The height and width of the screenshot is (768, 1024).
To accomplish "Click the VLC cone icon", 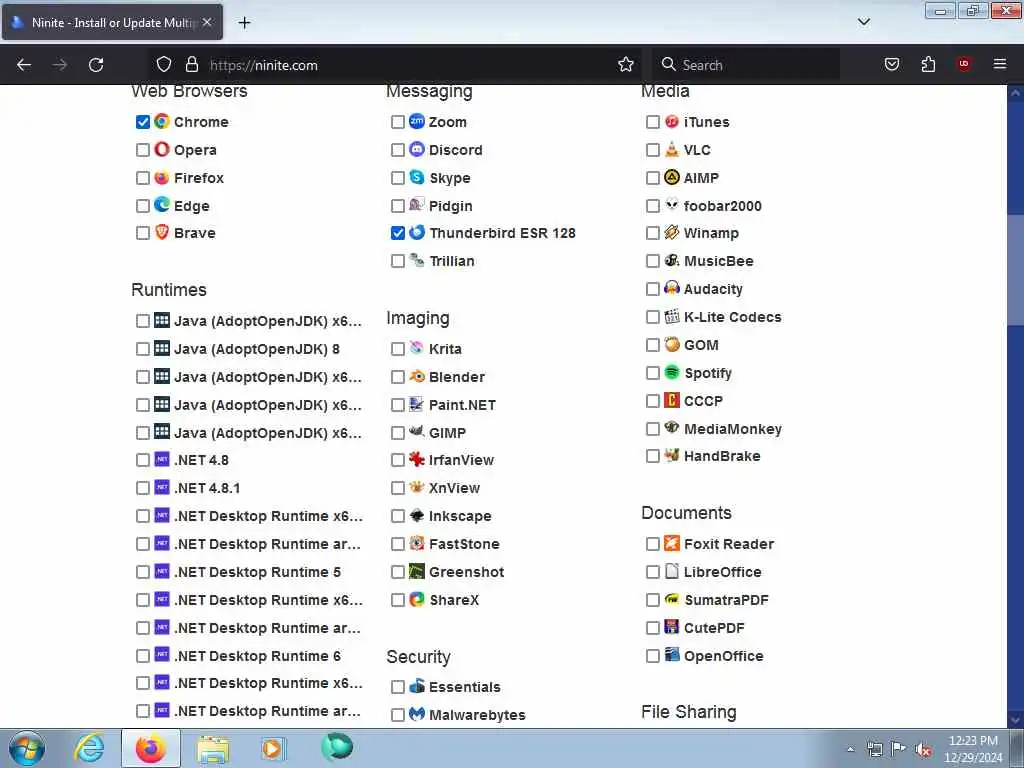I will click(671, 150).
